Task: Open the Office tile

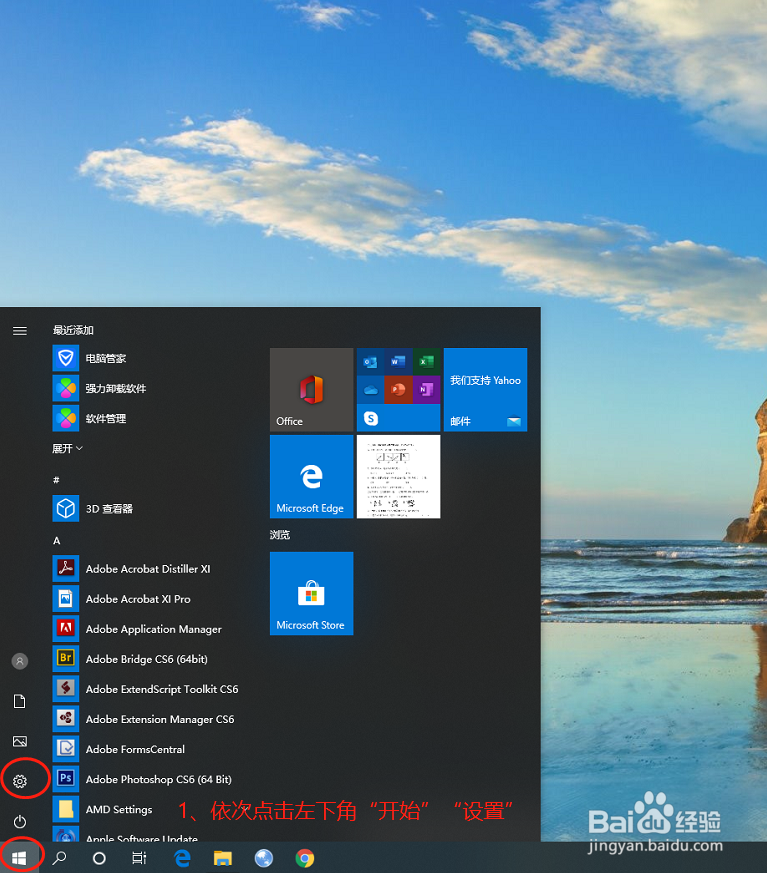Action: click(312, 390)
